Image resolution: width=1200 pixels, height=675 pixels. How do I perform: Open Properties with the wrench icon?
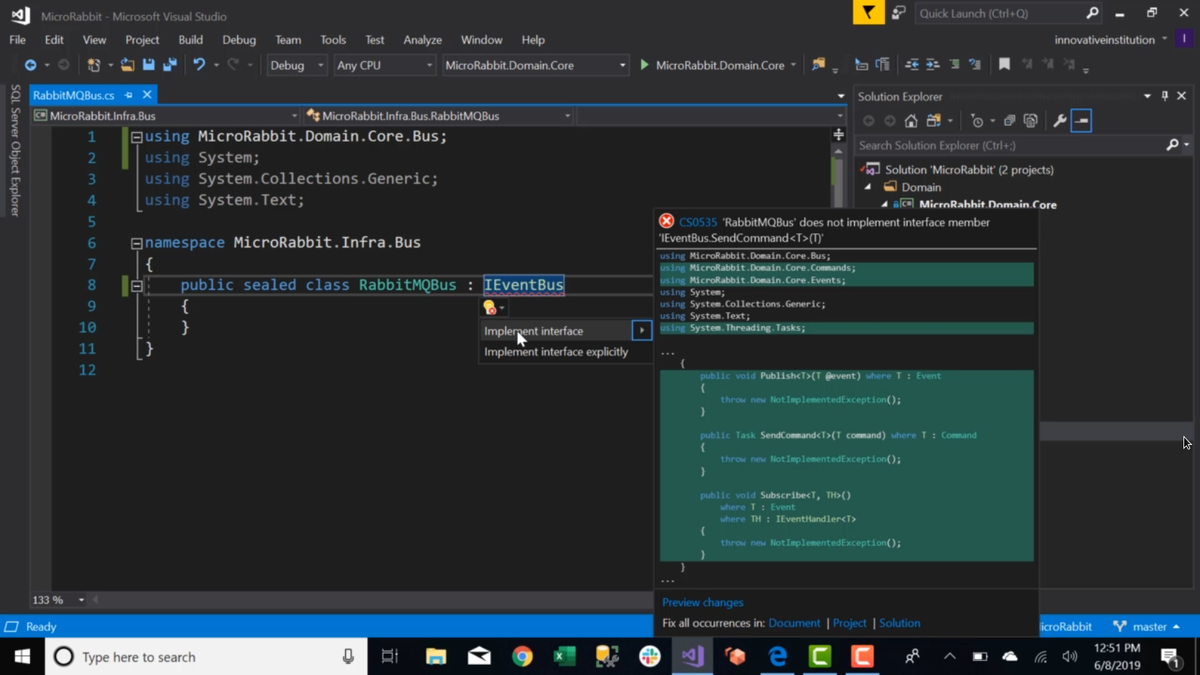[1060, 121]
